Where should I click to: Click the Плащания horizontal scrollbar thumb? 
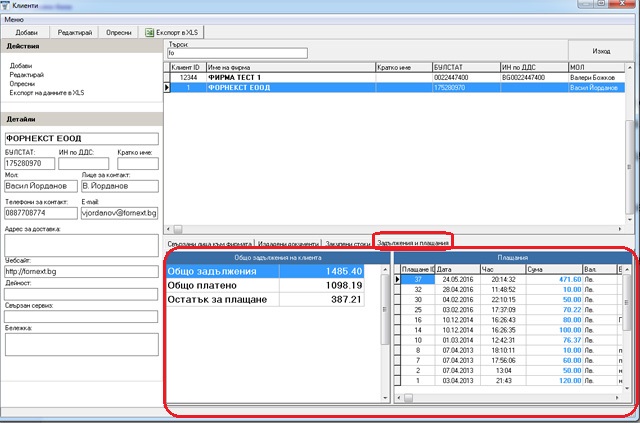(x=408, y=398)
